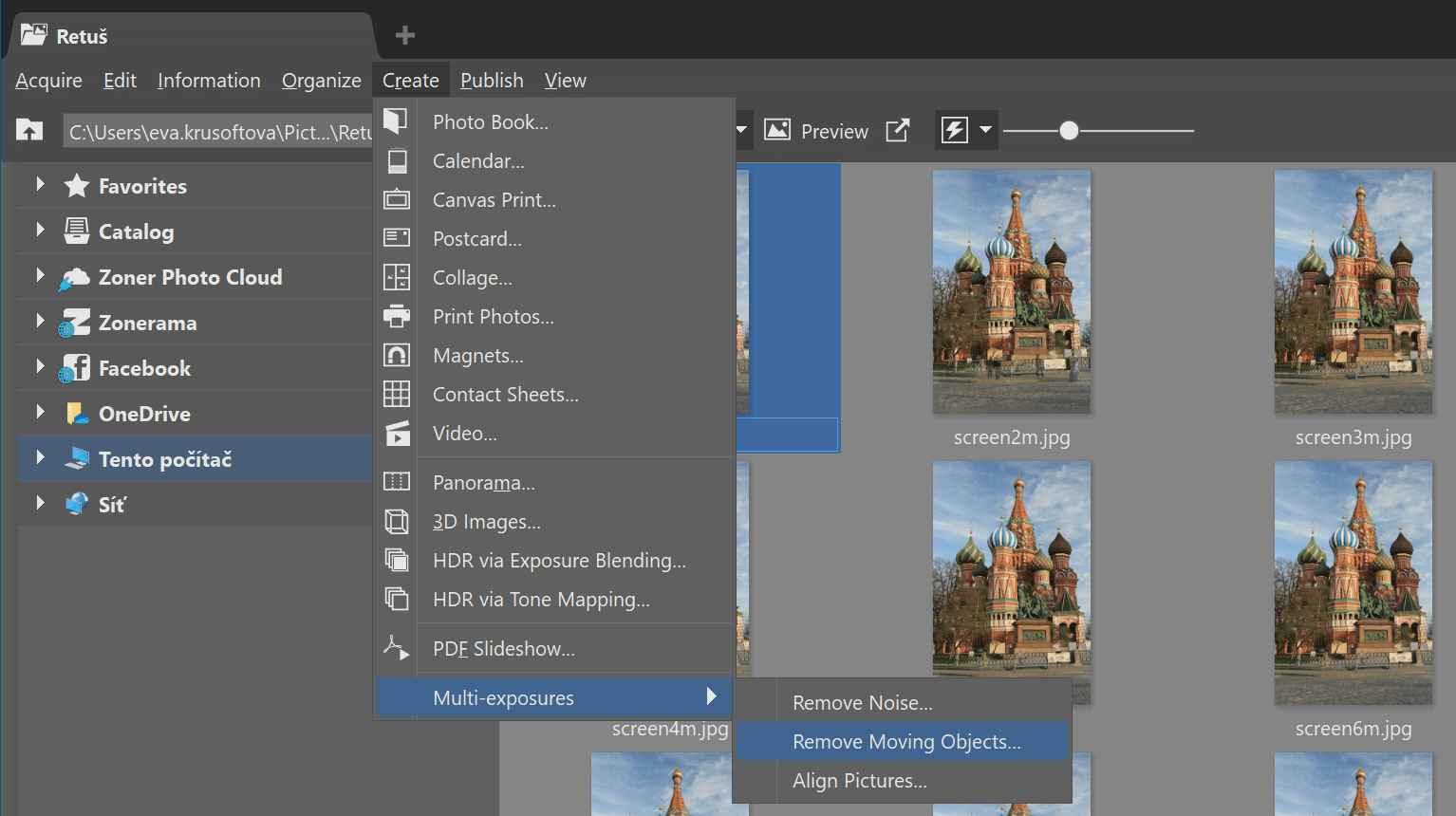Click the Contact Sheets grid icon
Viewport: 1456px width, 816px height.
(397, 394)
